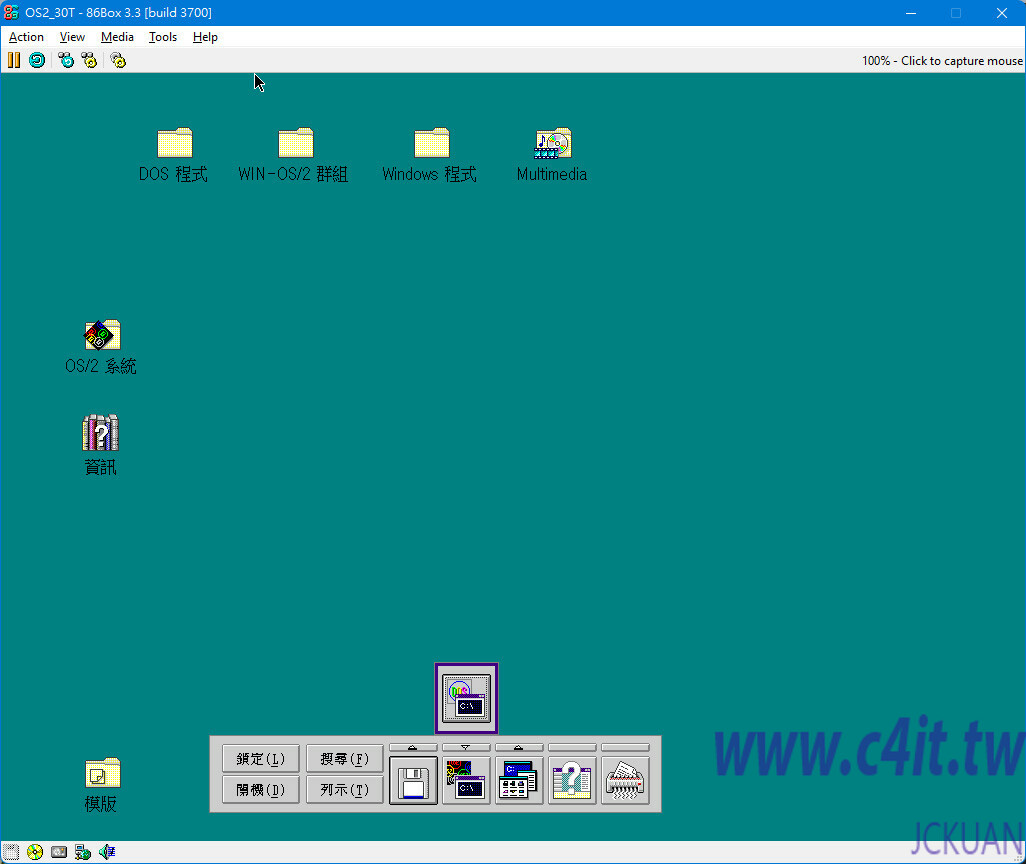Screen dimensions: 1026x864
Task: Select the Multimedia folder icon
Action: 553,143
